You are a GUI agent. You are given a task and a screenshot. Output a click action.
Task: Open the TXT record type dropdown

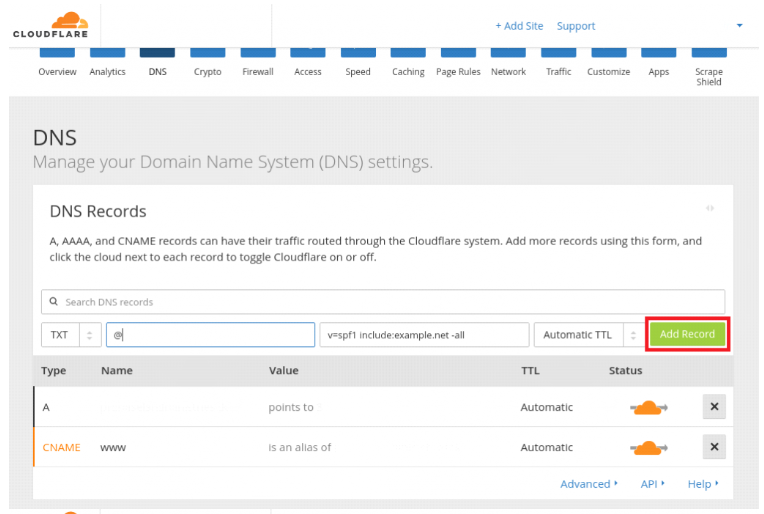71,335
